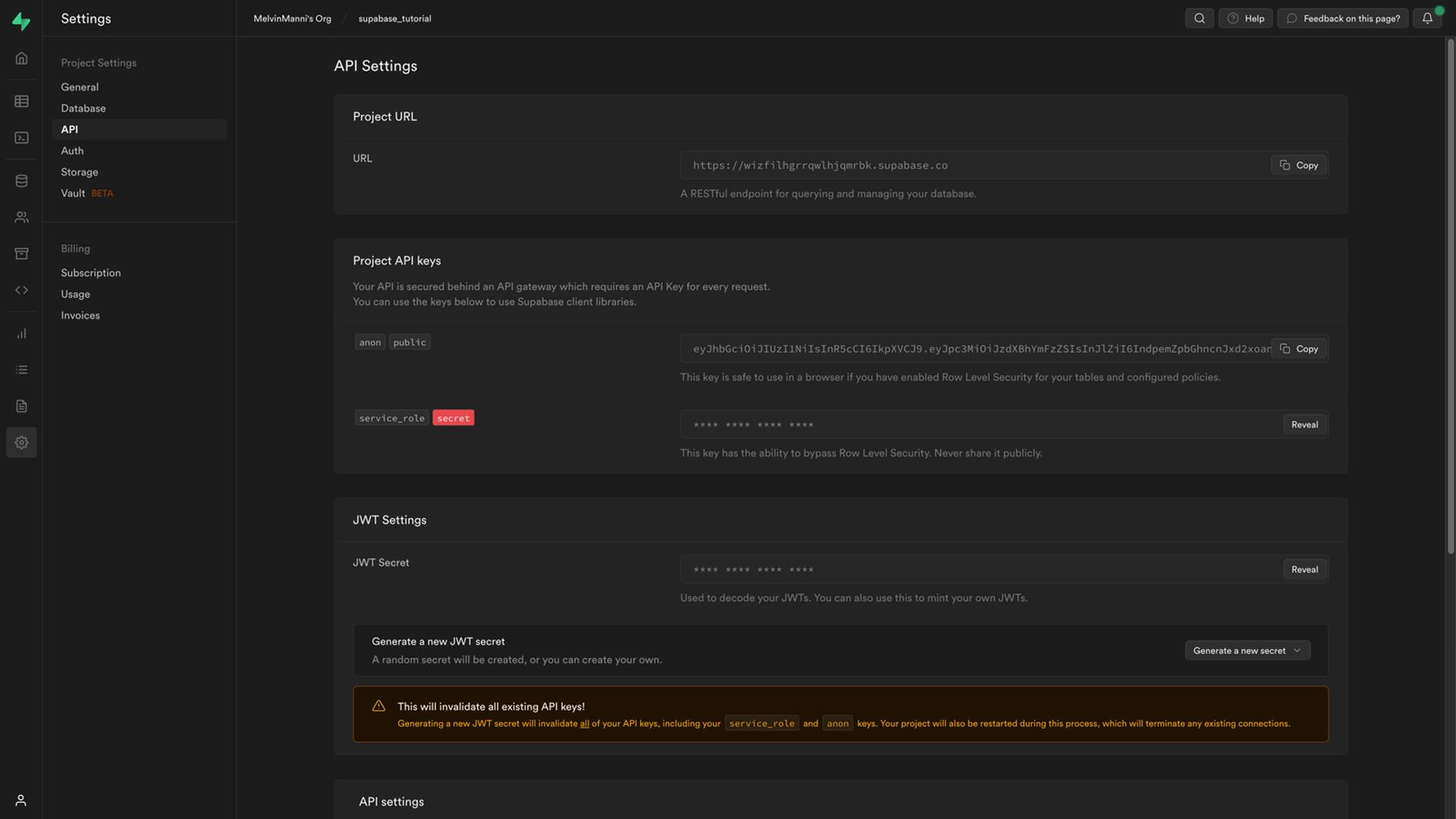The width and height of the screenshot is (1456, 819).
Task: Click the page vertical scrollbar
Action: click(x=1450, y=296)
